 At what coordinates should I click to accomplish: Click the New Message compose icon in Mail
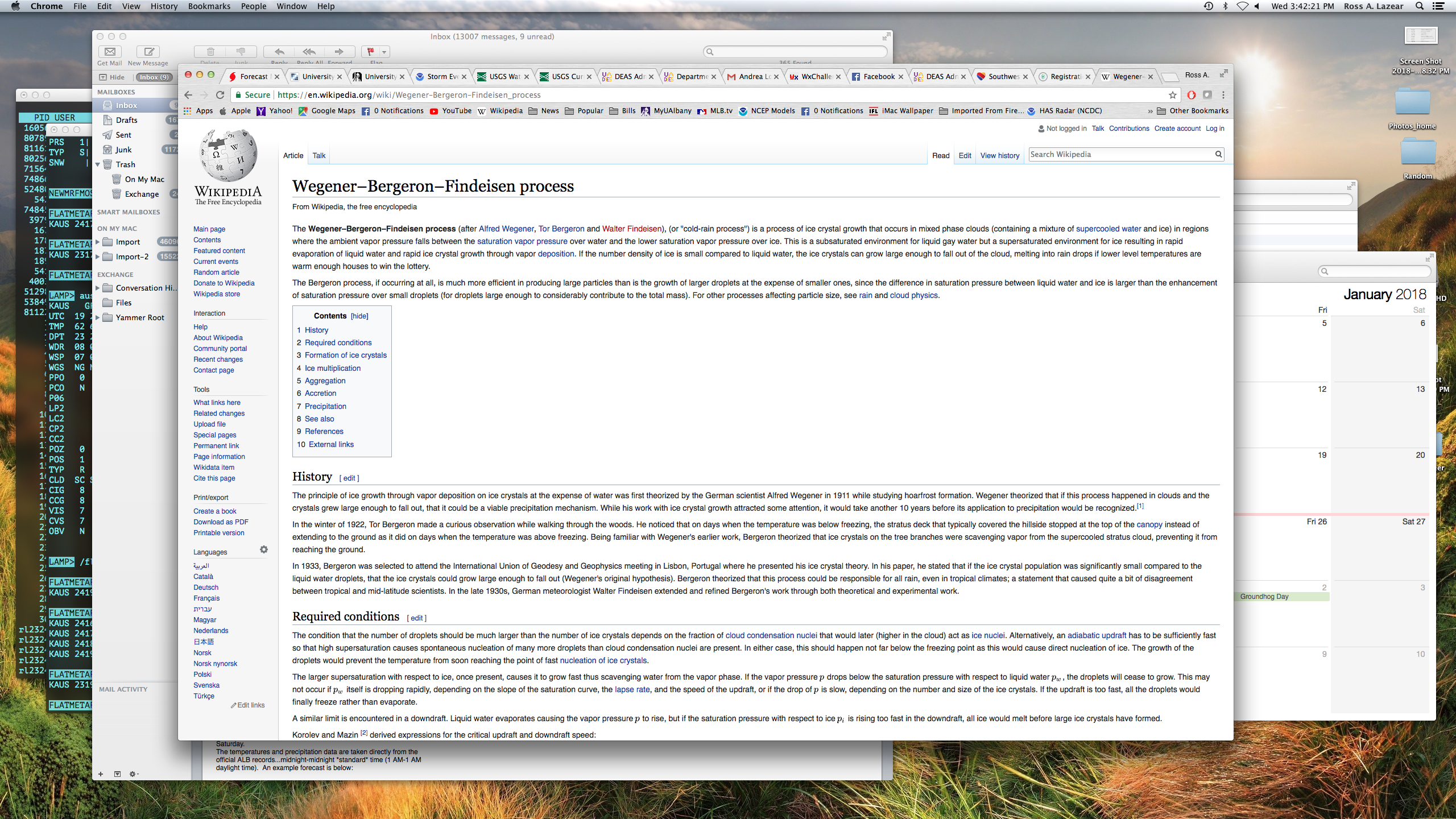(148, 52)
